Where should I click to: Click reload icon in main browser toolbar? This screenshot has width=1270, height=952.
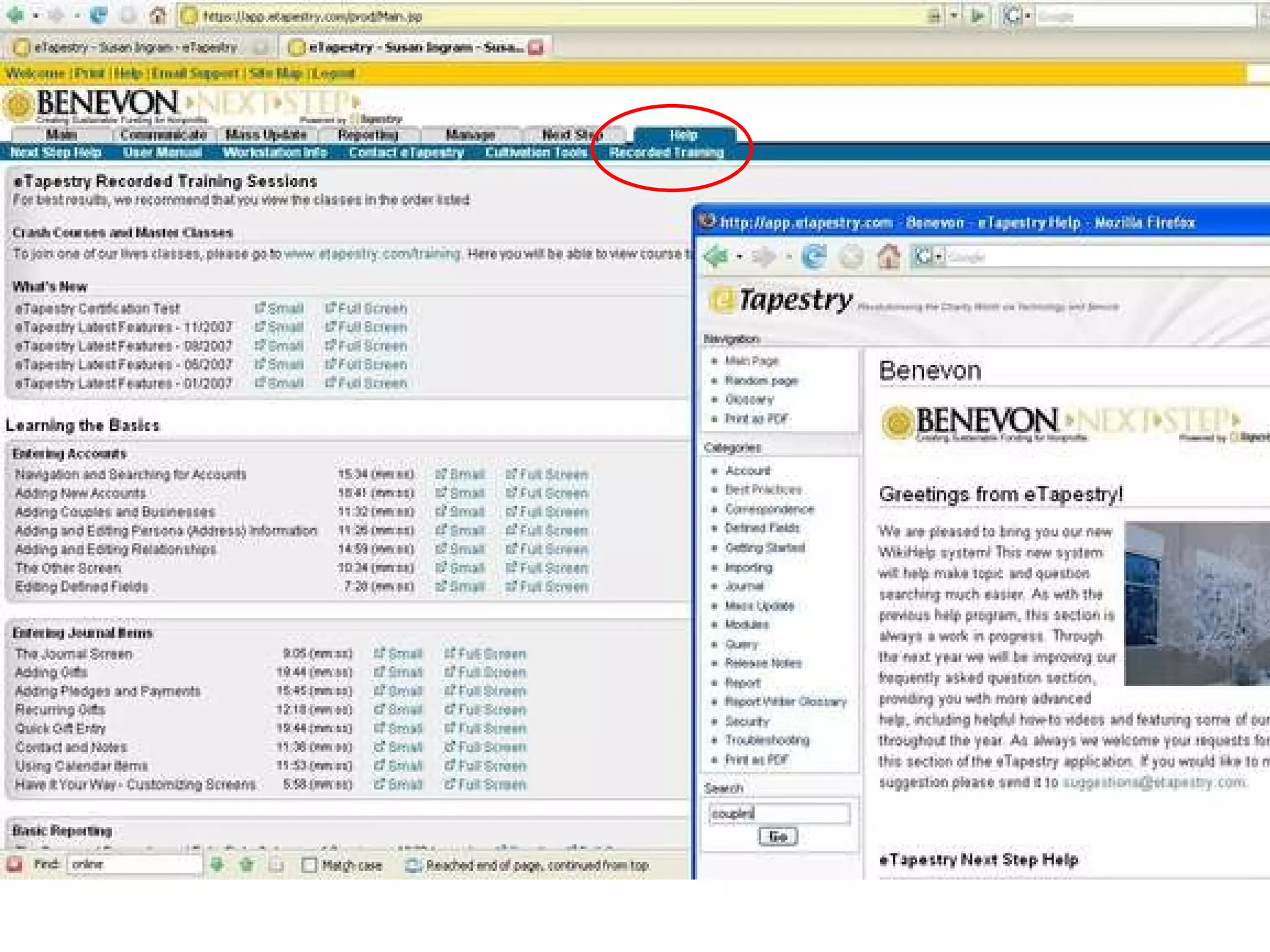tap(98, 15)
